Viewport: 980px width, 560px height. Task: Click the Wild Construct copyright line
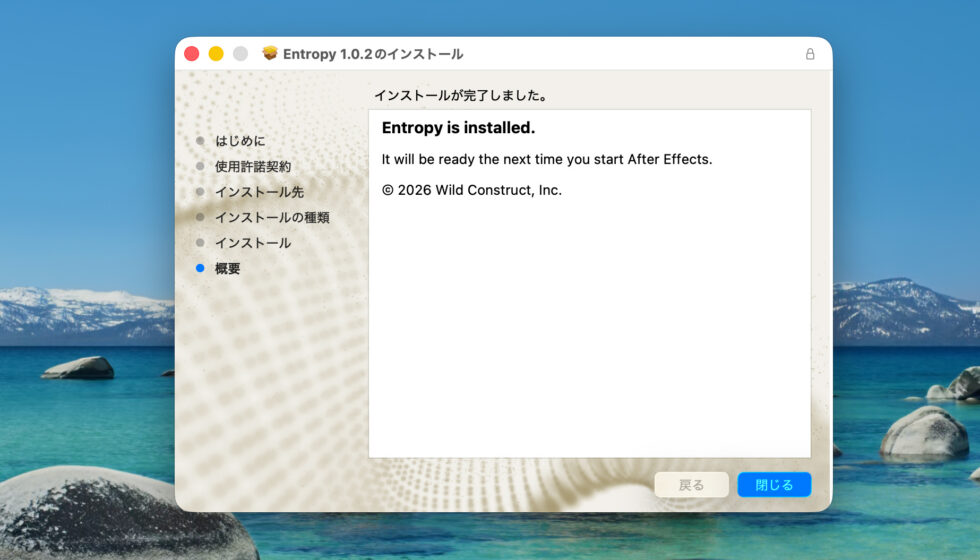tap(472, 190)
